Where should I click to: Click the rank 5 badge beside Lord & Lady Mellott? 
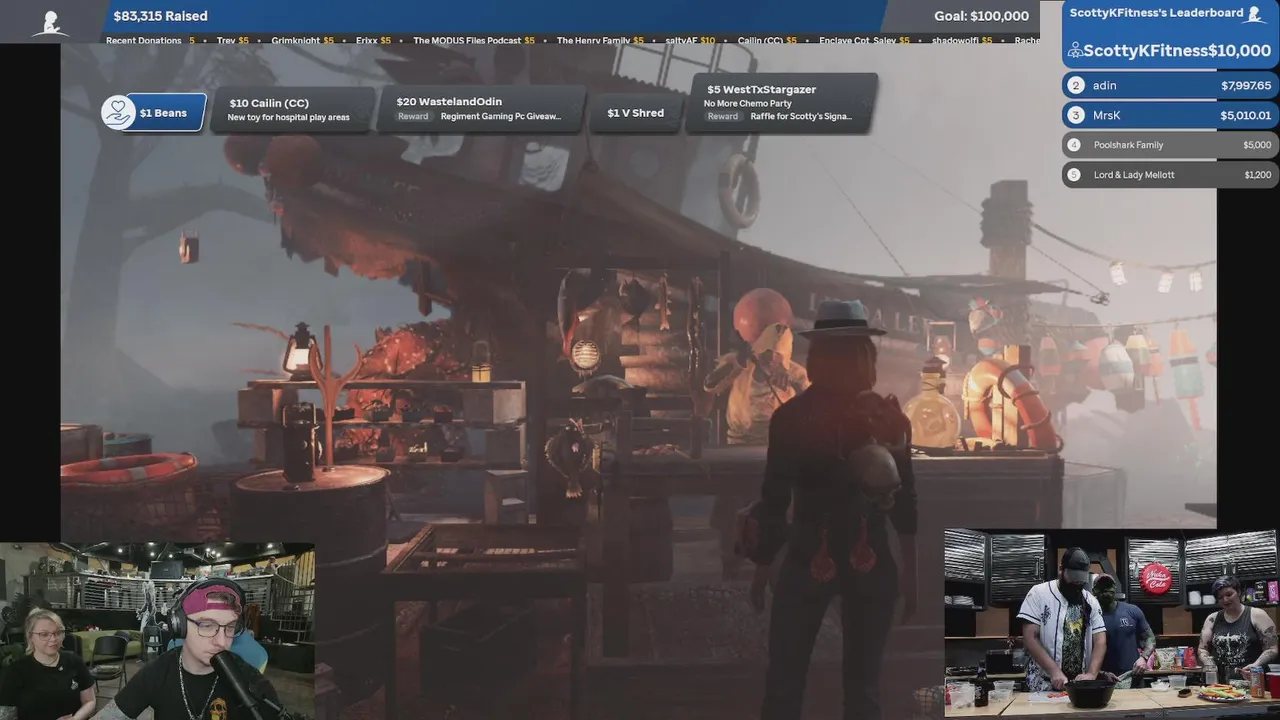pos(1074,175)
